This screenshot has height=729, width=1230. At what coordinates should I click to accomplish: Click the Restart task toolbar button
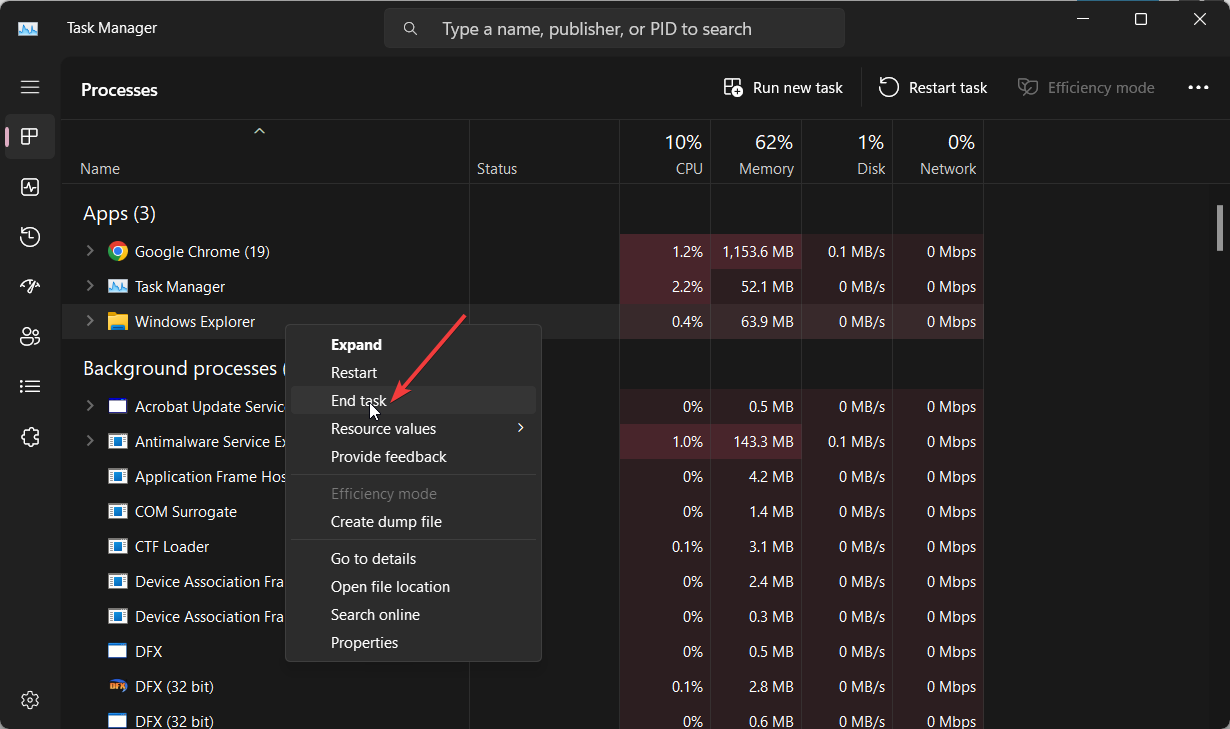click(x=933, y=88)
